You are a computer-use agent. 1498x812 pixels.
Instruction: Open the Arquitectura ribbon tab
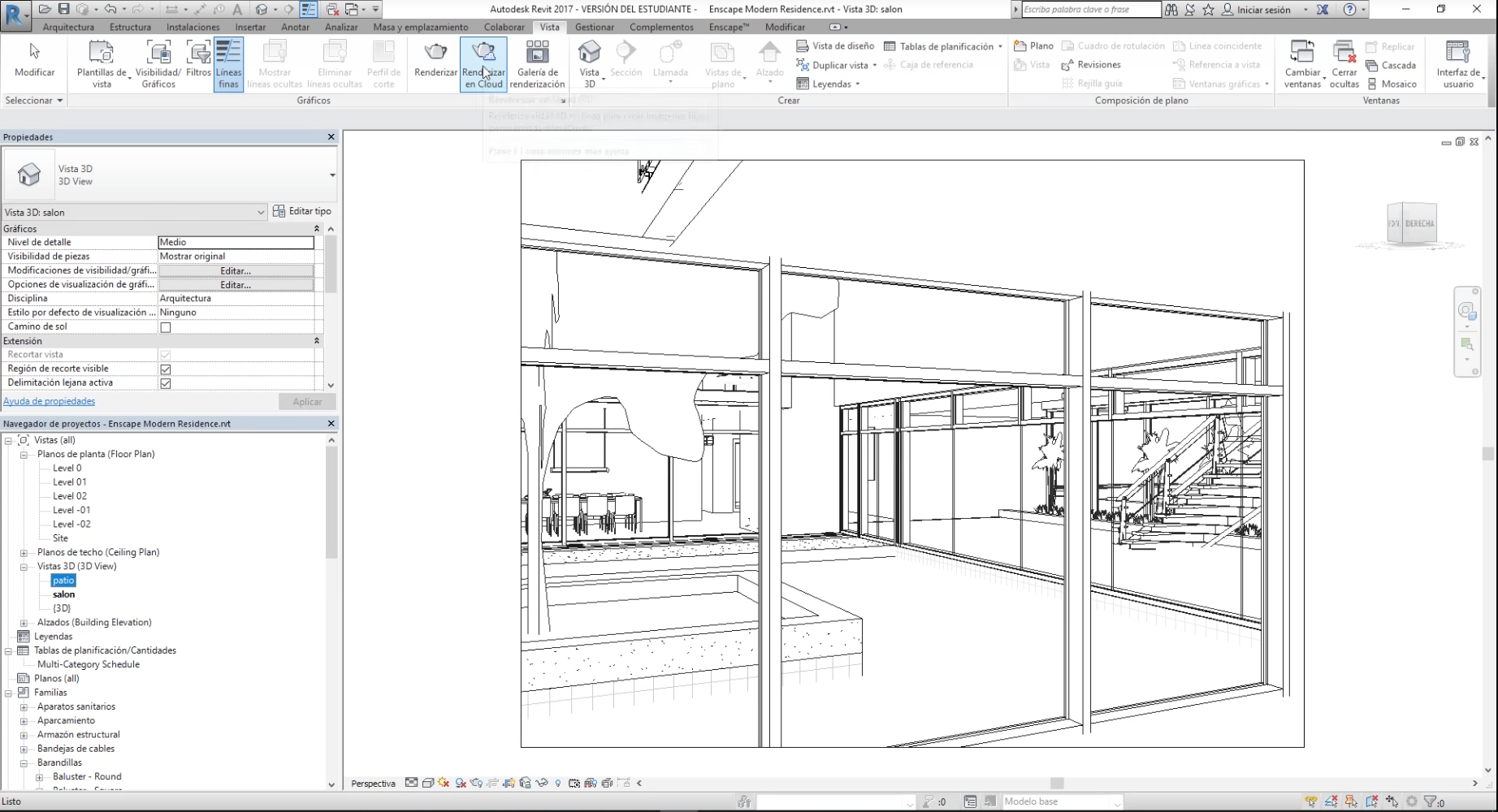[68, 27]
